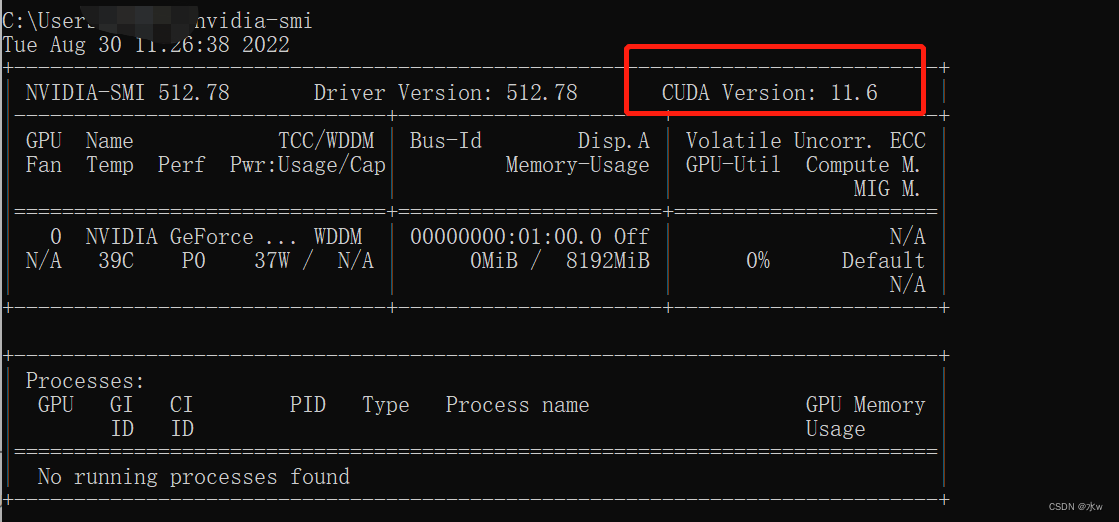This screenshot has height=522, width=1119.
Task: Click the Process name column header
Action: [x=517, y=405]
